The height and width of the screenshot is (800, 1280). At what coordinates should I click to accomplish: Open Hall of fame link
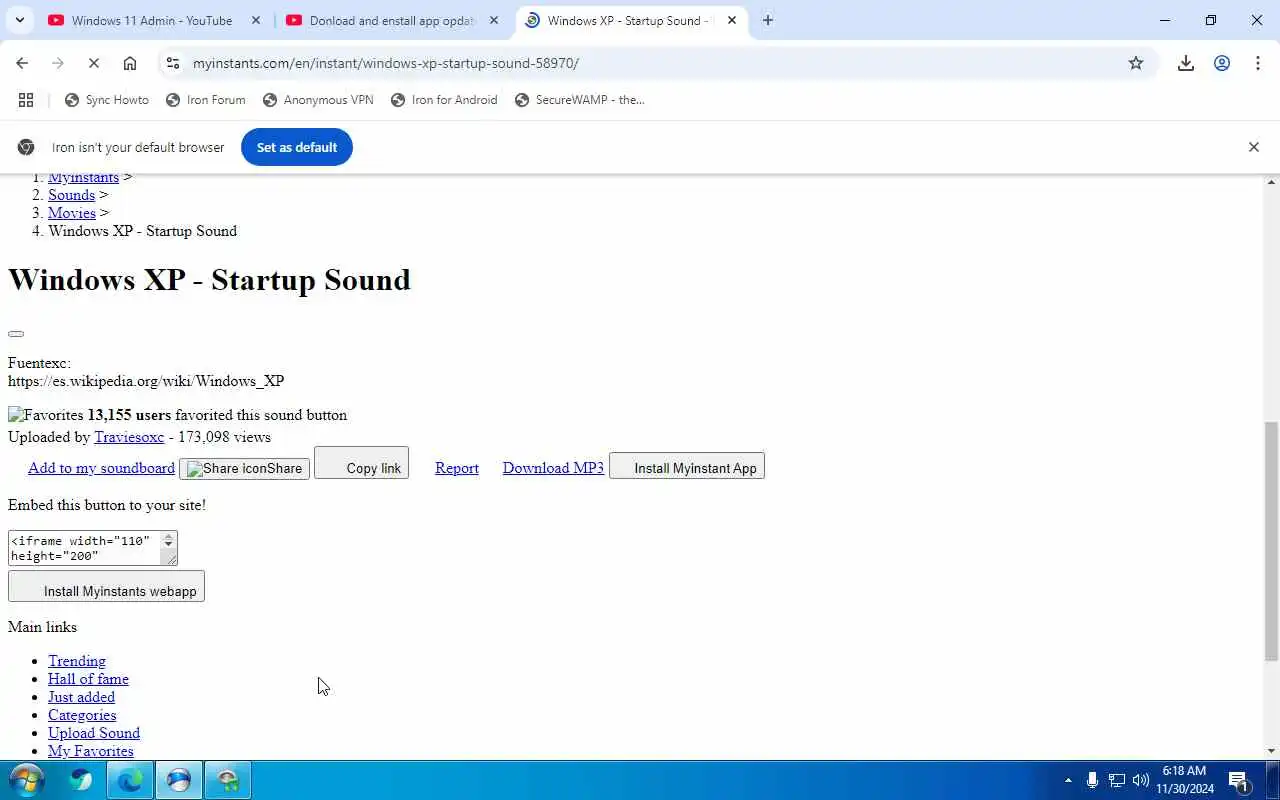(88, 679)
